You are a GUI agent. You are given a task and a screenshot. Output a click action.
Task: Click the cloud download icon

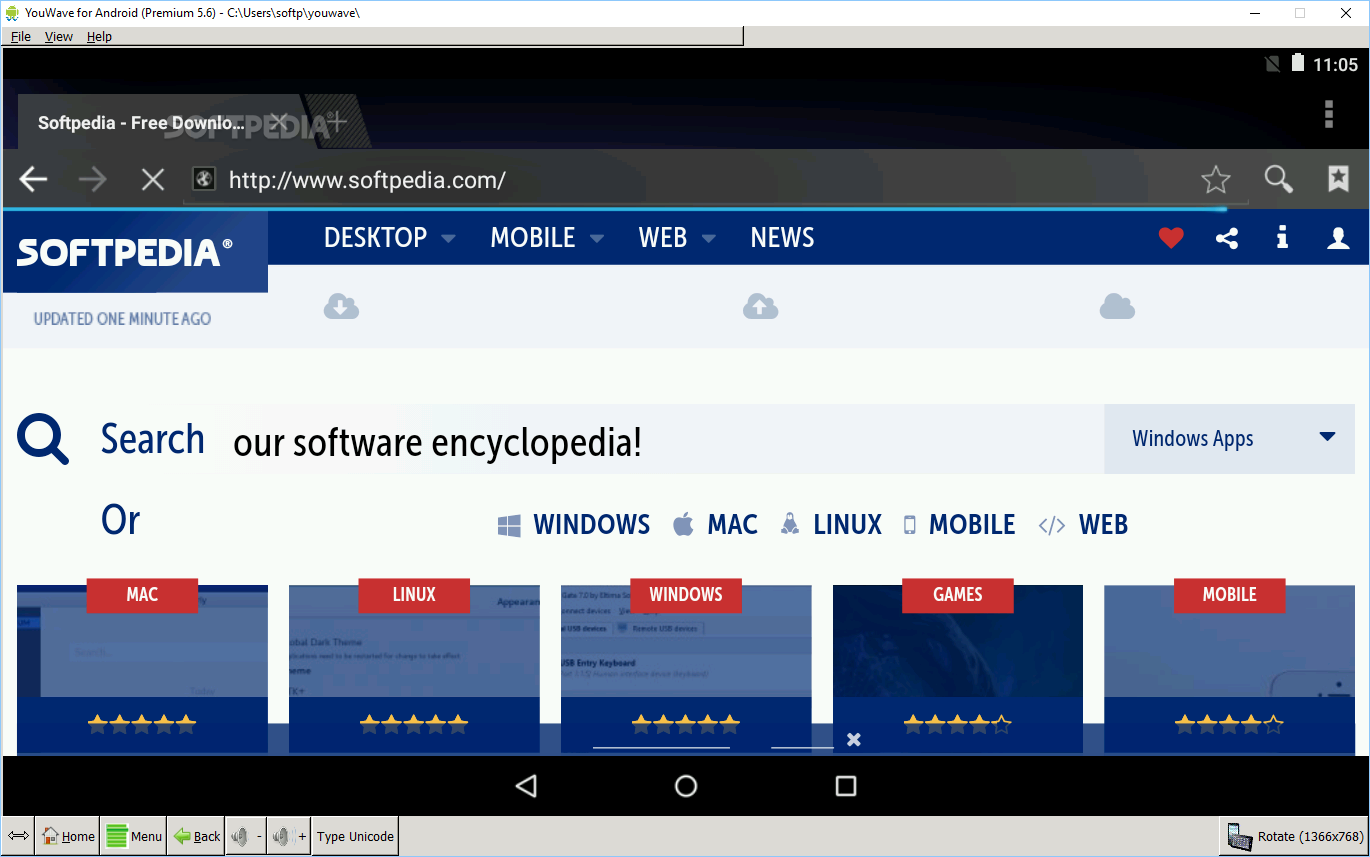341,306
